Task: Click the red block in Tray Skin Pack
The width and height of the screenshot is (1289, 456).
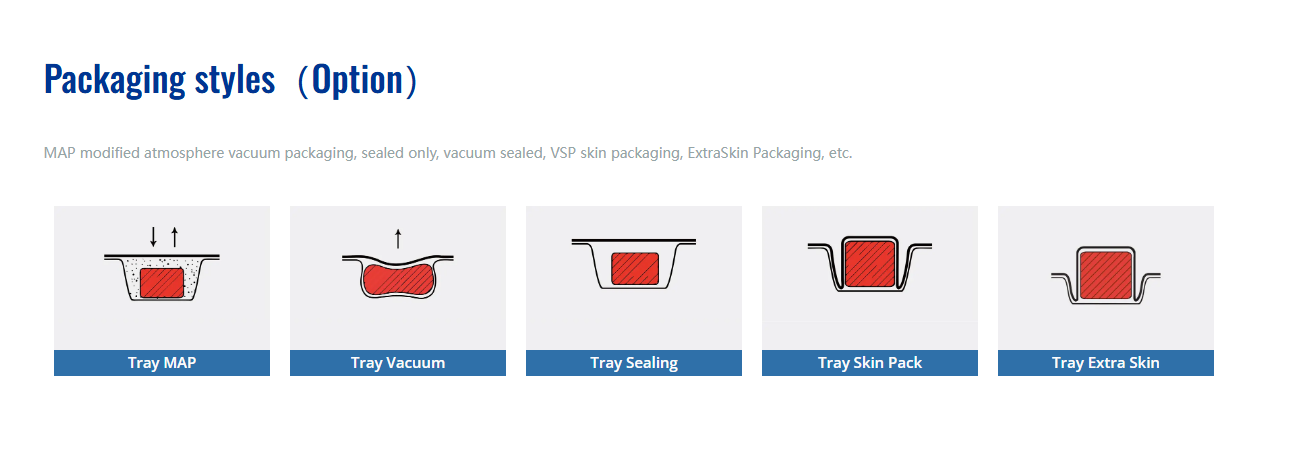Action: tap(870, 262)
